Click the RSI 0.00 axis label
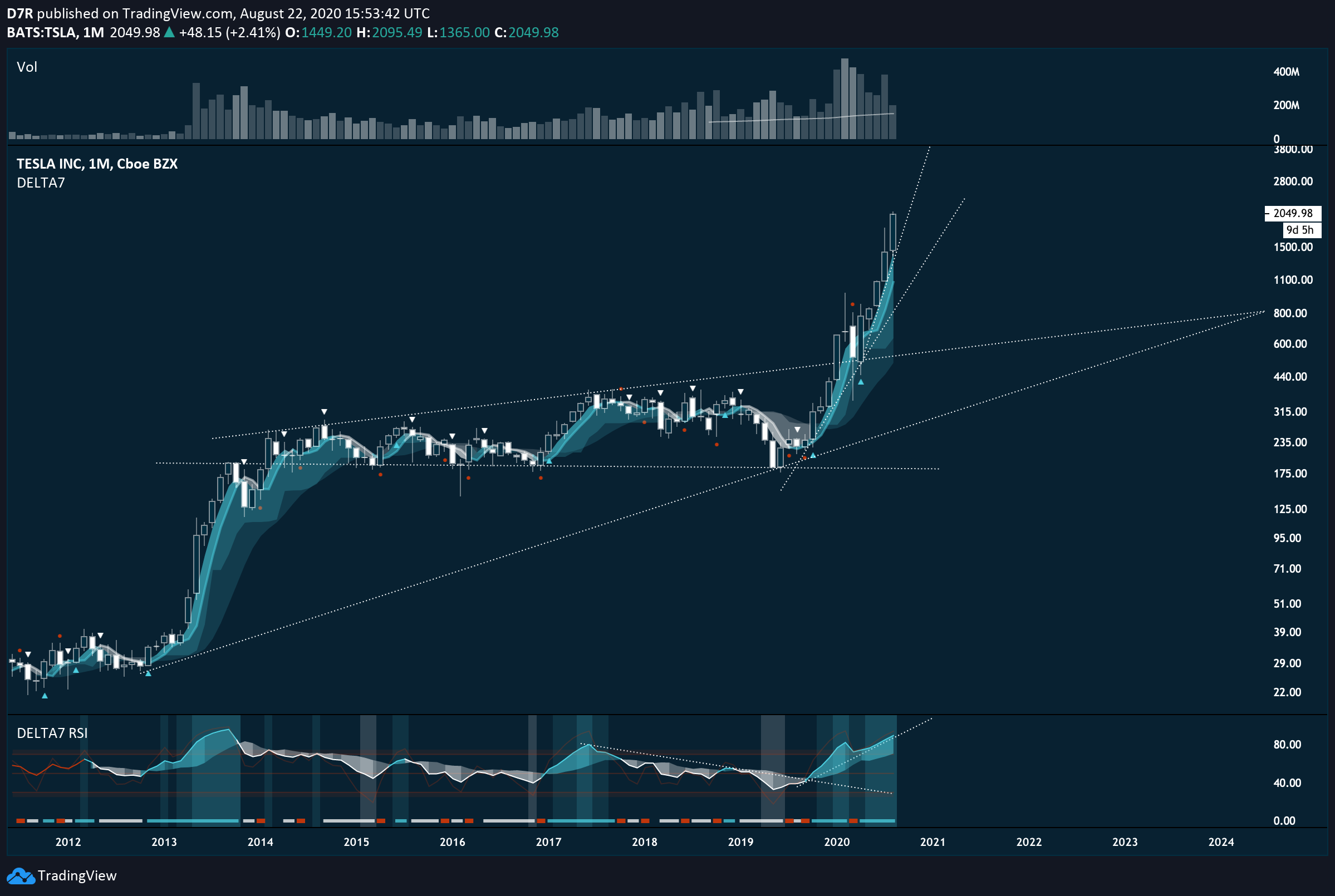The height and width of the screenshot is (896, 1335). coord(1284,821)
